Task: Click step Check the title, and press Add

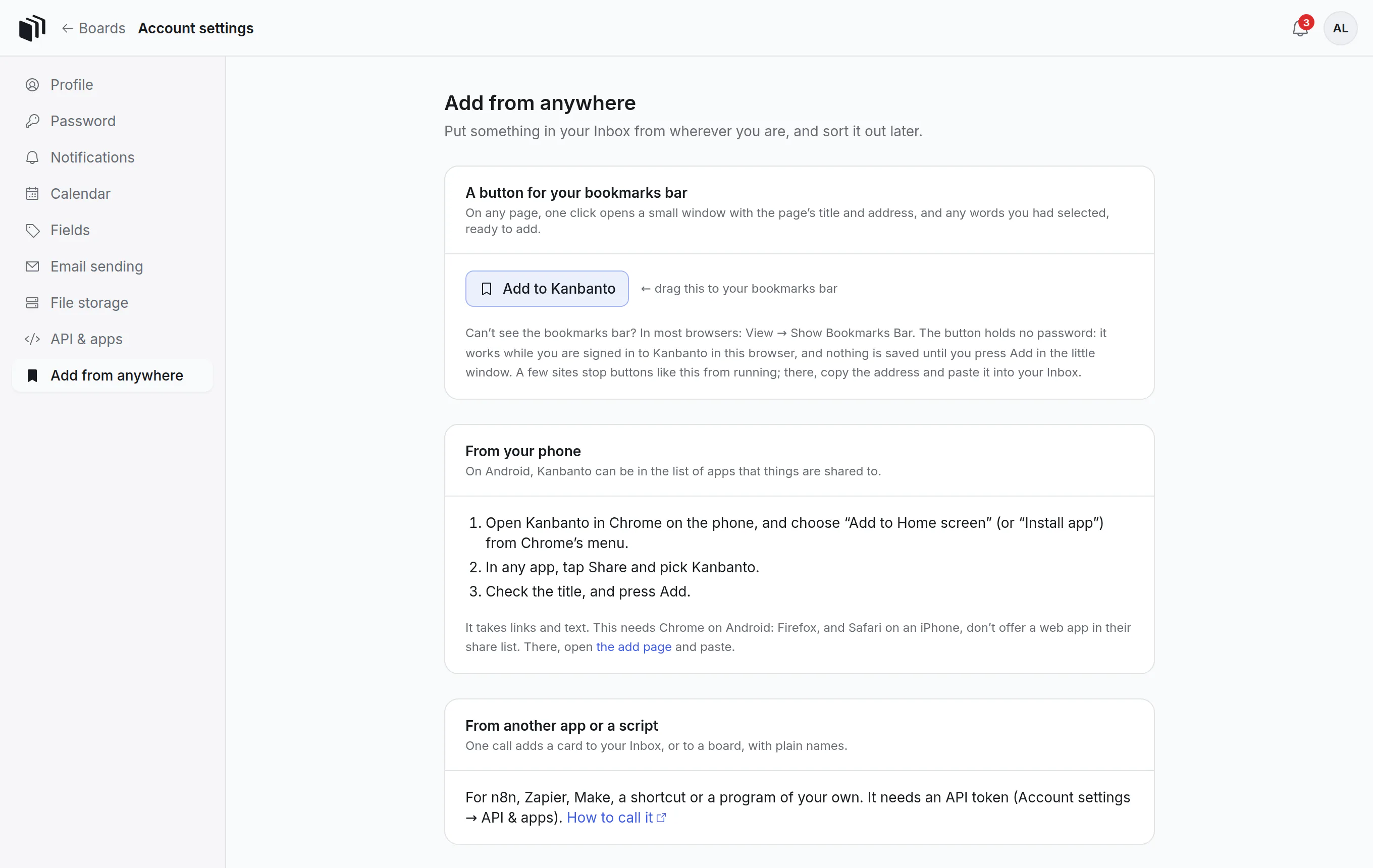Action: point(588,591)
